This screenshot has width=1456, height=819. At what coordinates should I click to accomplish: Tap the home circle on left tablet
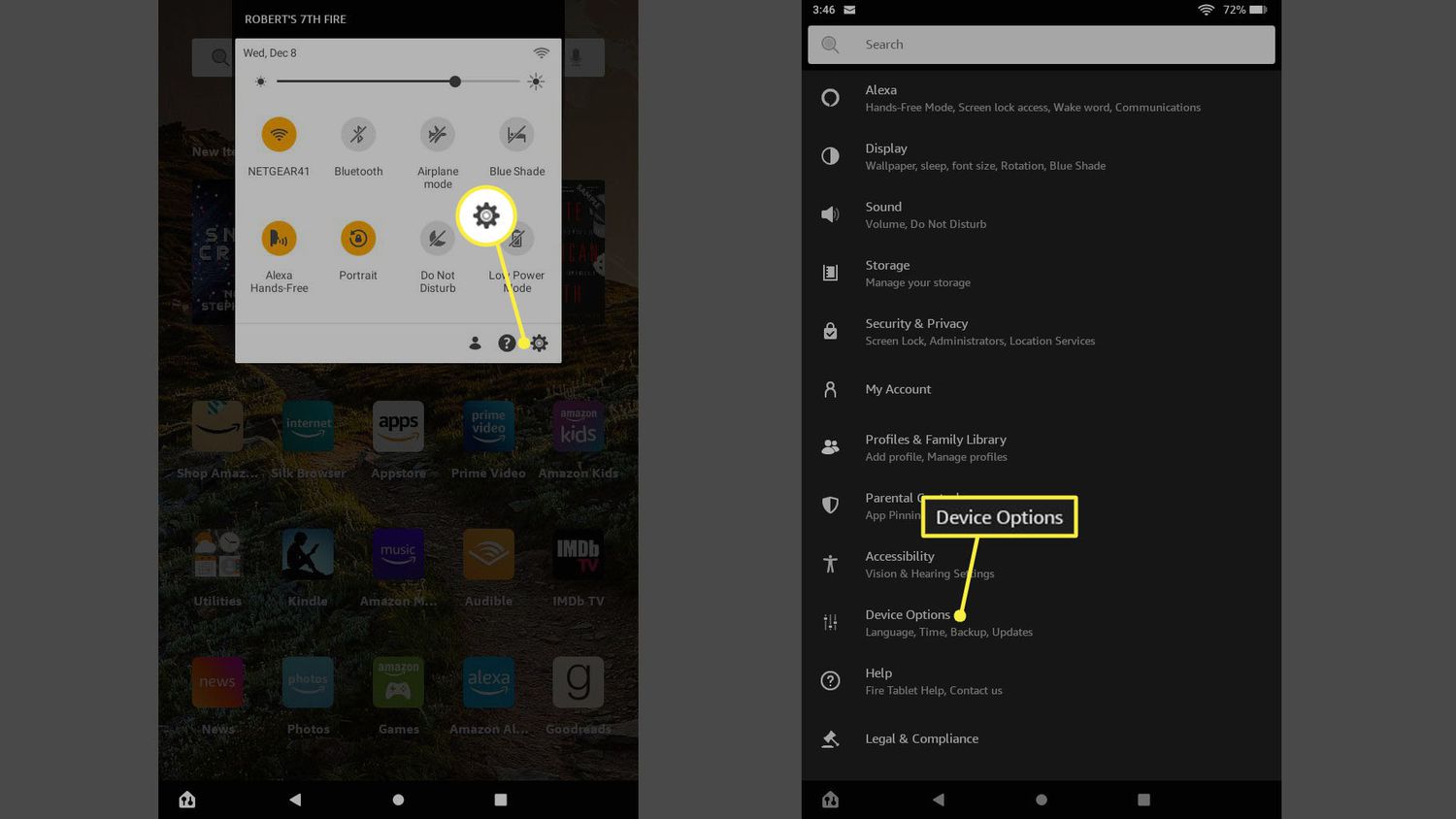[398, 800]
